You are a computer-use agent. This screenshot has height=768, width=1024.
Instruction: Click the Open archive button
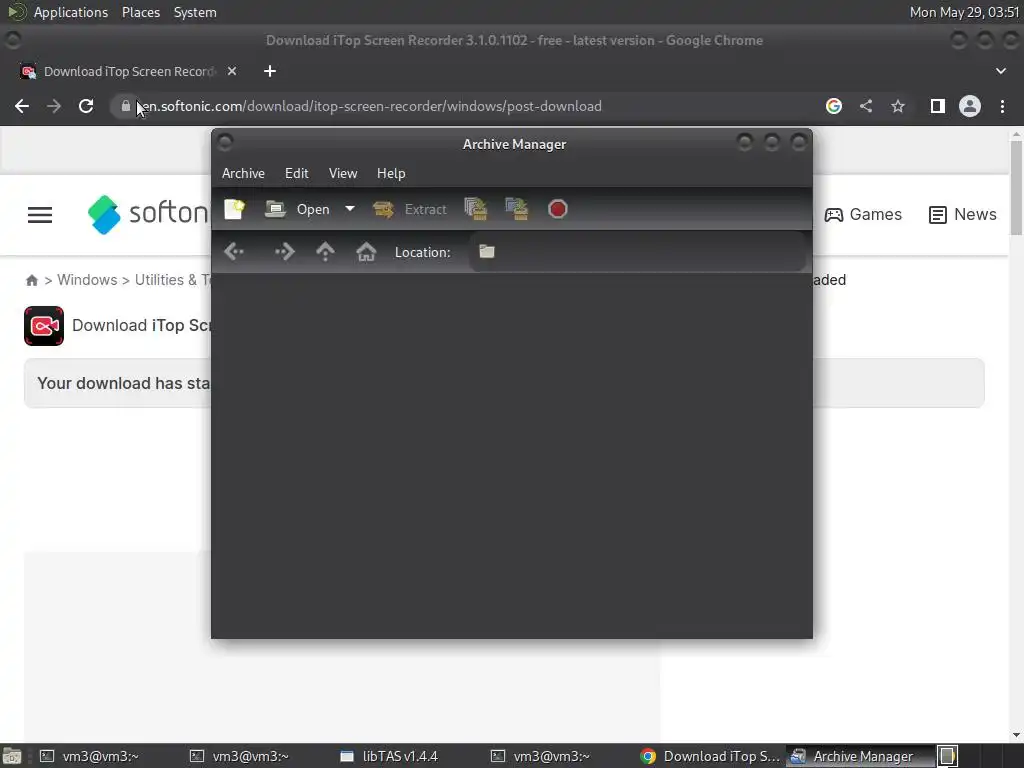coord(298,210)
